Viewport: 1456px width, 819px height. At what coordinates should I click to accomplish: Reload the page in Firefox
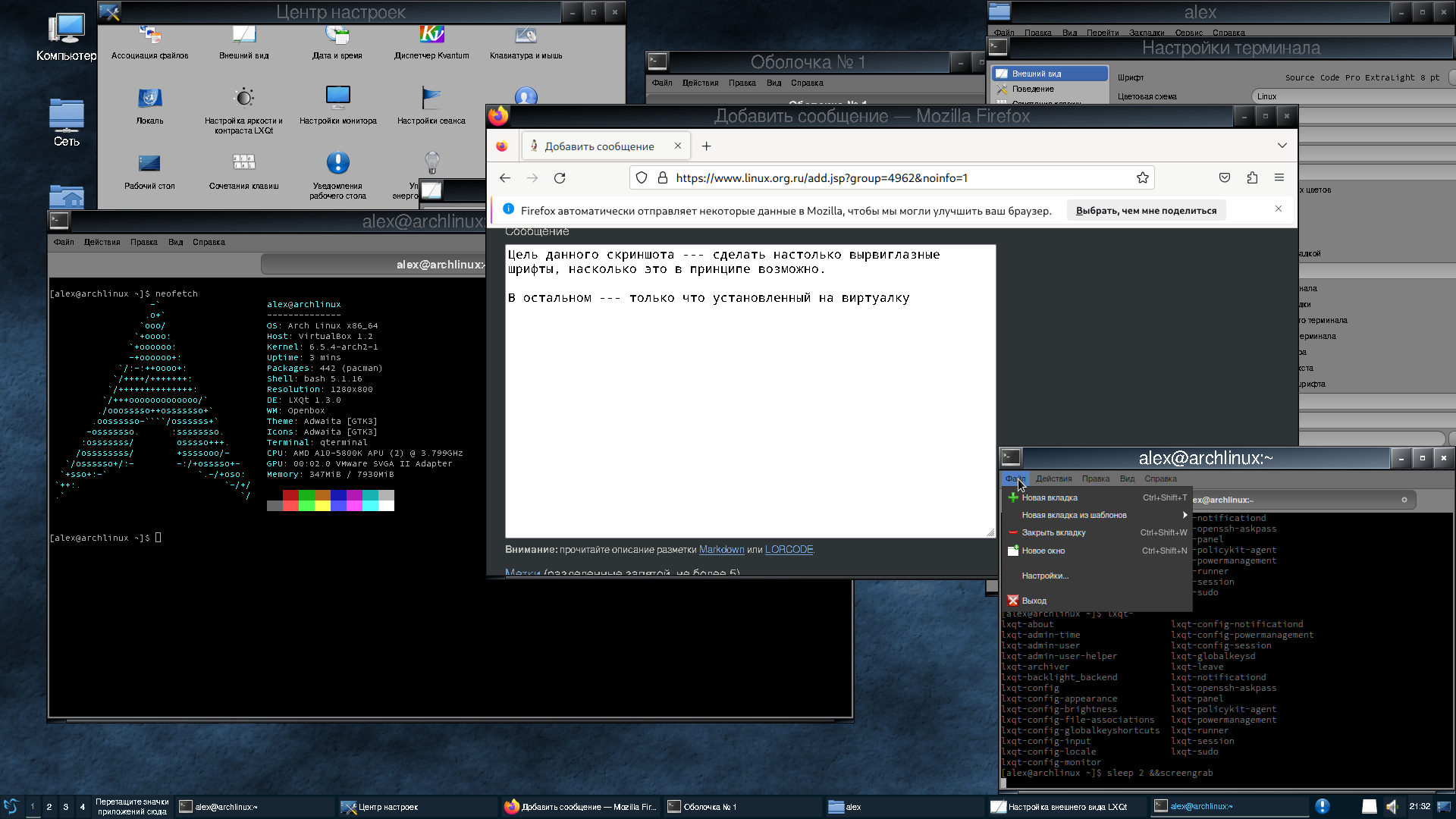pos(560,177)
